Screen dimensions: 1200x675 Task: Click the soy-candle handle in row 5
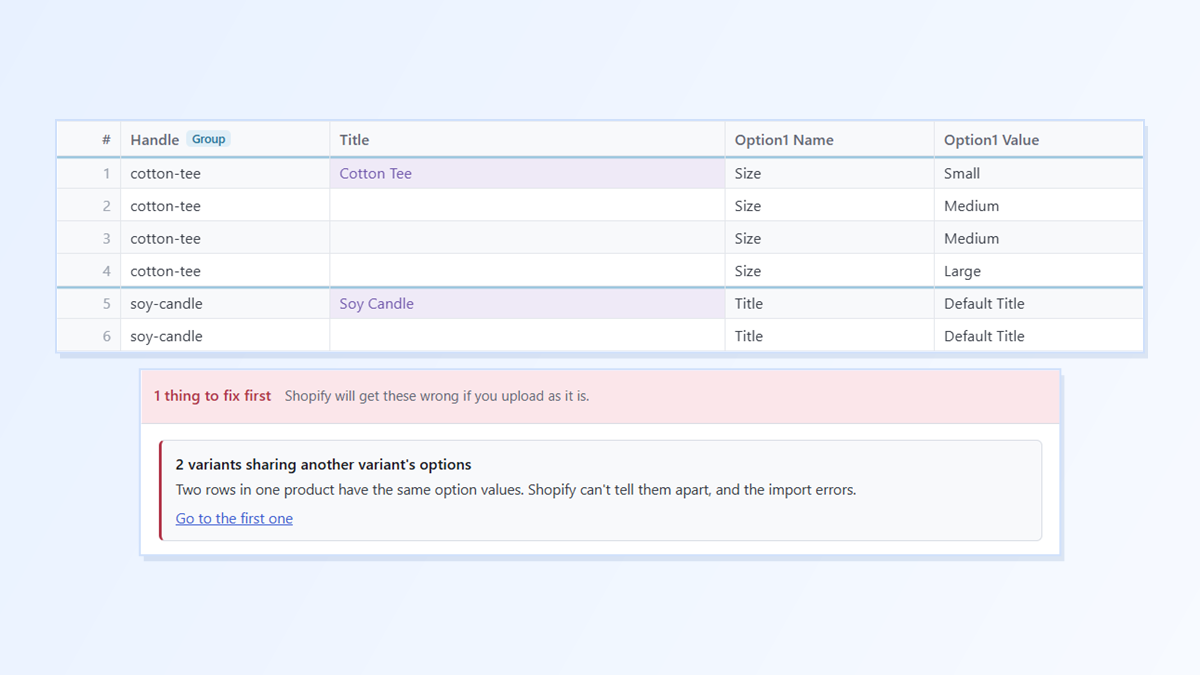(x=225, y=304)
